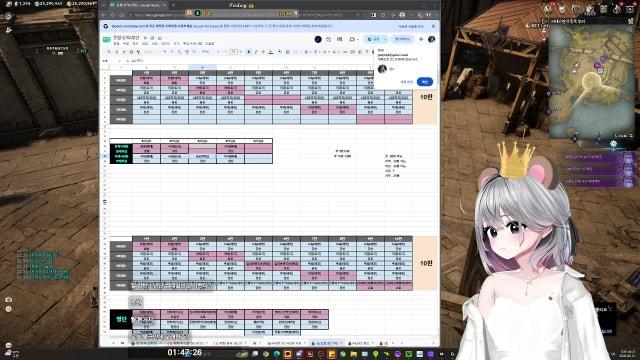Click the Google Sheets logo icon
This screenshot has width=640, height=360.
coord(107,40)
